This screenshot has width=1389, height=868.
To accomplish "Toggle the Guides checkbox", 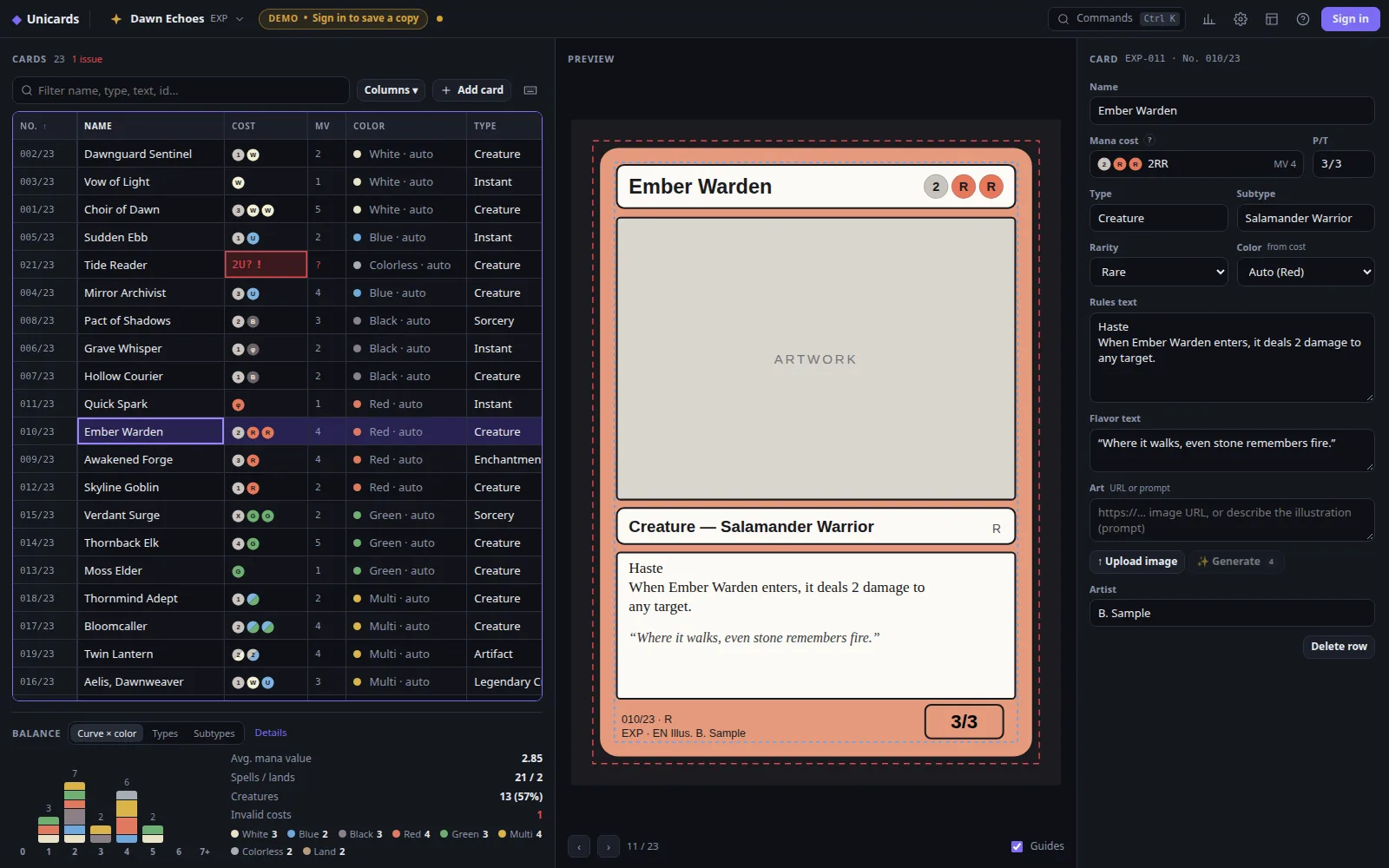I will click(1017, 846).
